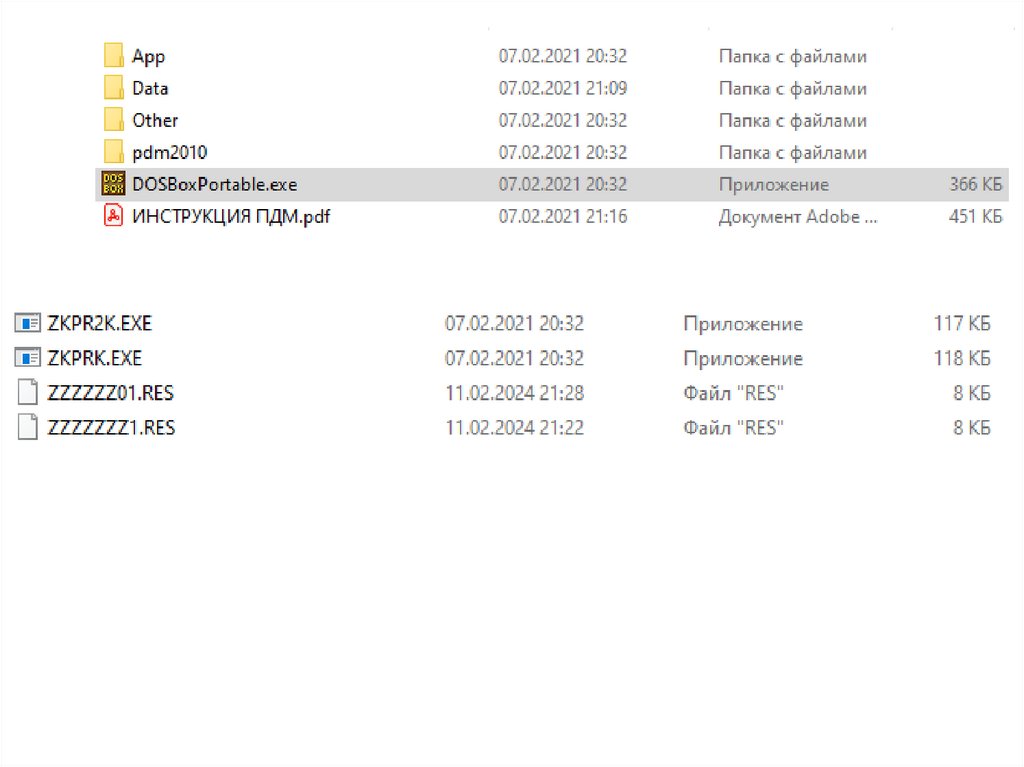This screenshot has height=767, width=1024.
Task: Click the Data folder's modified date 21:09
Action: click(563, 88)
